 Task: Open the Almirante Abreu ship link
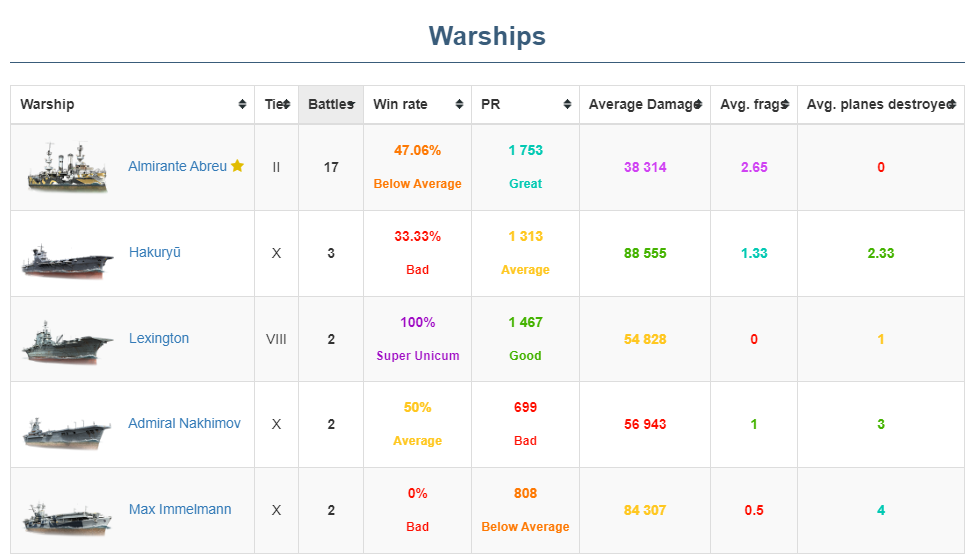(177, 167)
